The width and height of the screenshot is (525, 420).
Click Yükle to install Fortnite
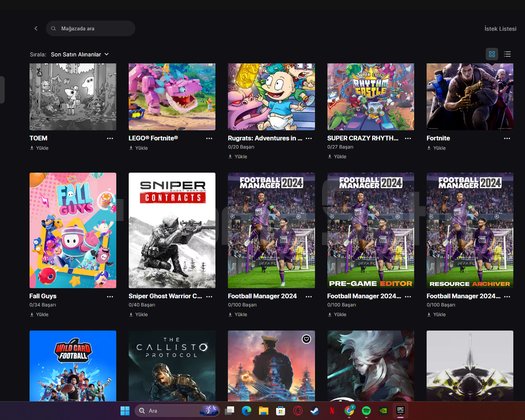coord(436,148)
